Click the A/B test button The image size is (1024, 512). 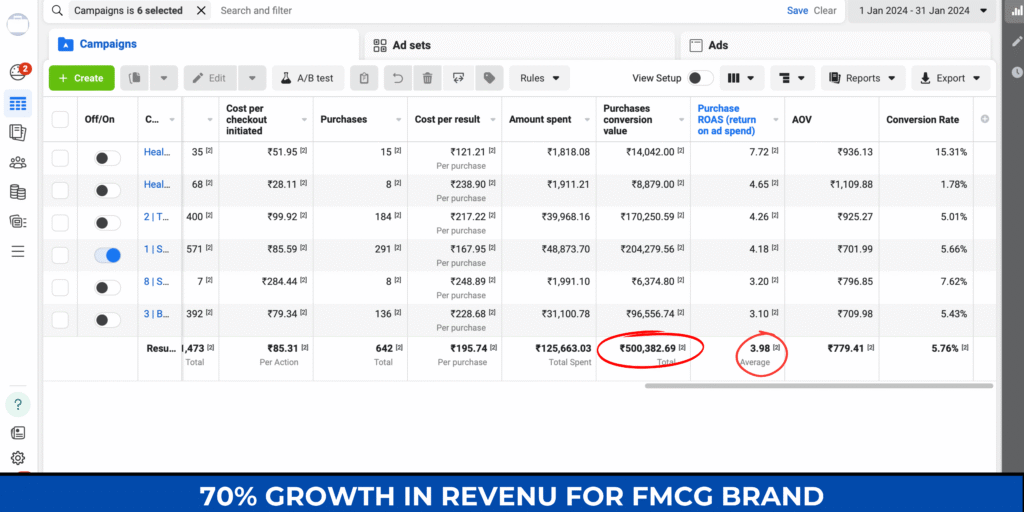307,78
